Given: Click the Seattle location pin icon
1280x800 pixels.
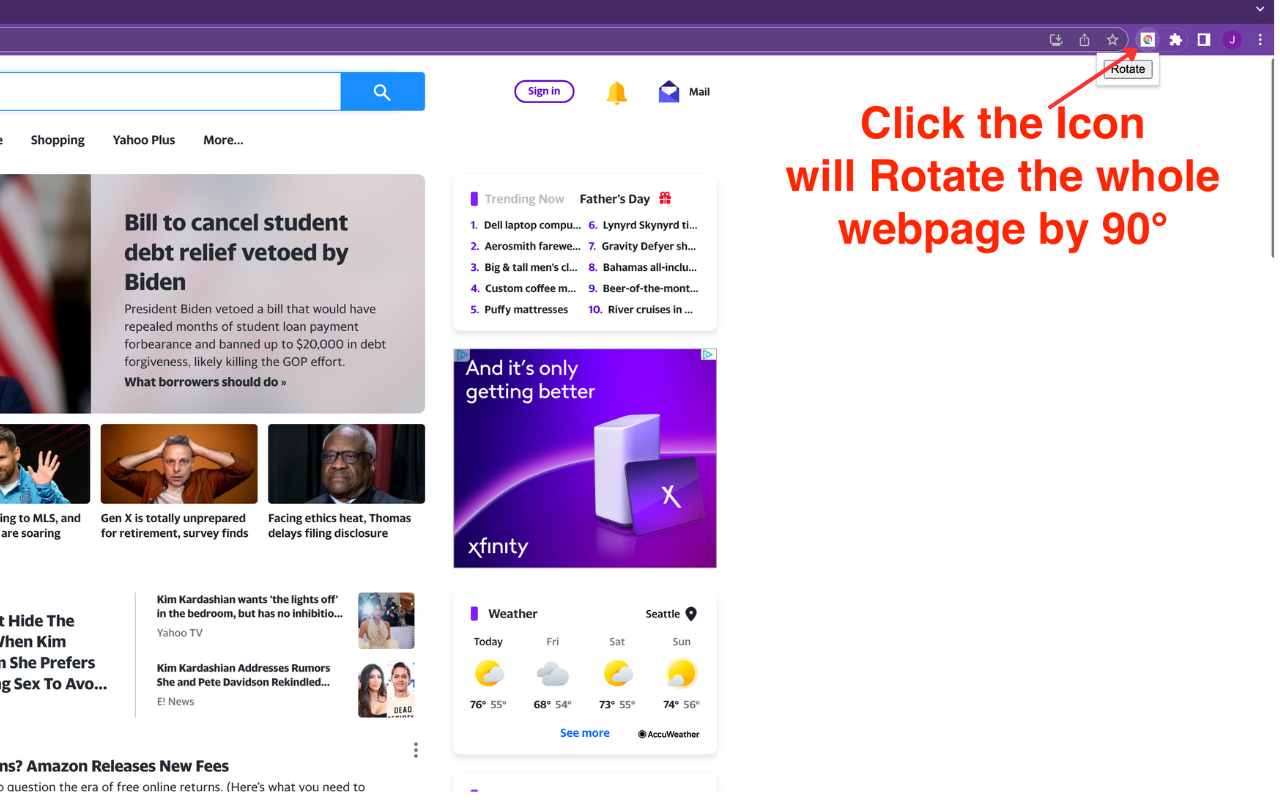Looking at the screenshot, I should [x=691, y=614].
